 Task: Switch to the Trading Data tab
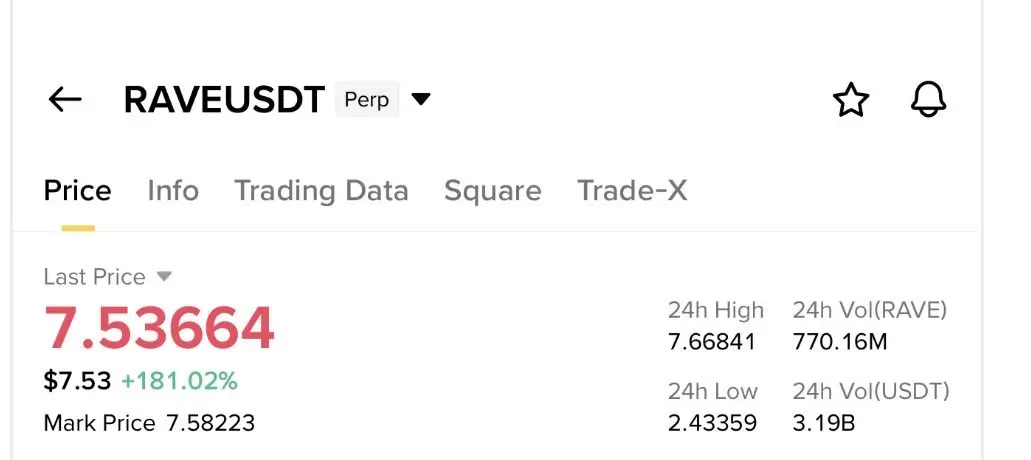pos(321,191)
